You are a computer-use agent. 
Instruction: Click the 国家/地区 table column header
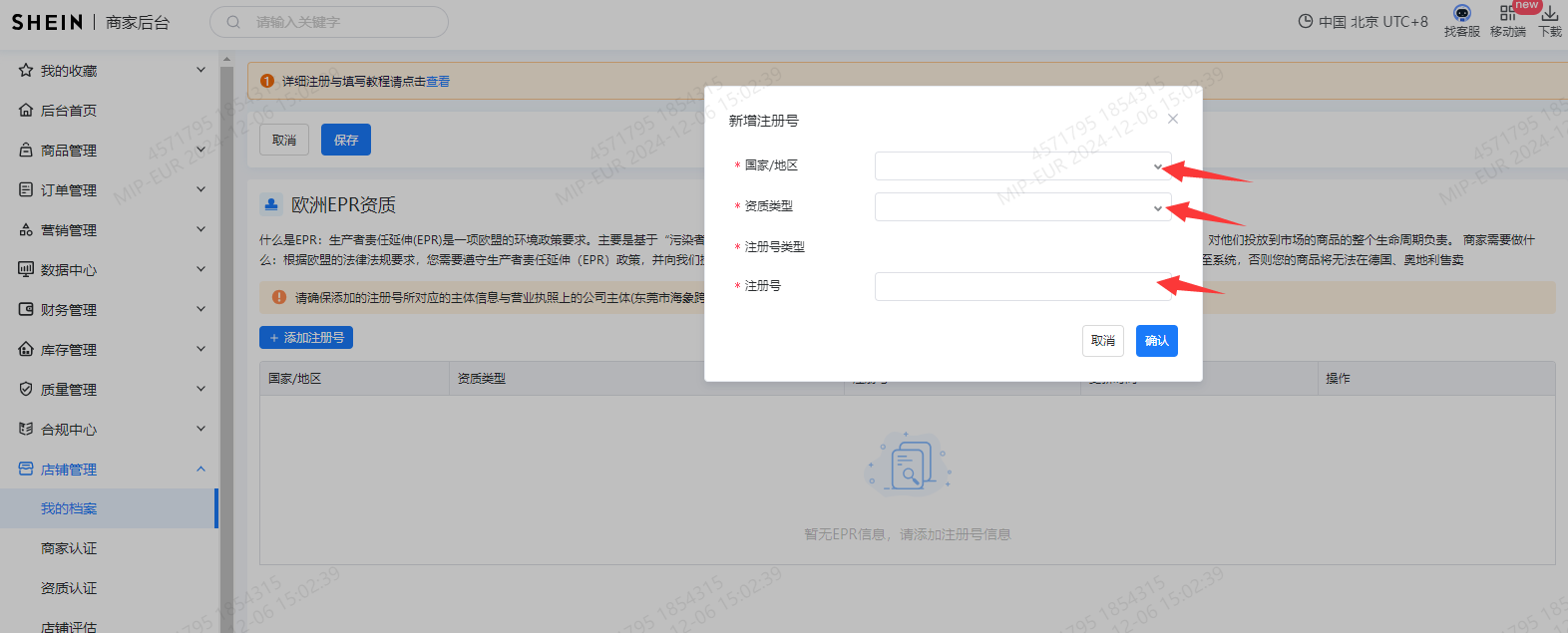point(294,379)
